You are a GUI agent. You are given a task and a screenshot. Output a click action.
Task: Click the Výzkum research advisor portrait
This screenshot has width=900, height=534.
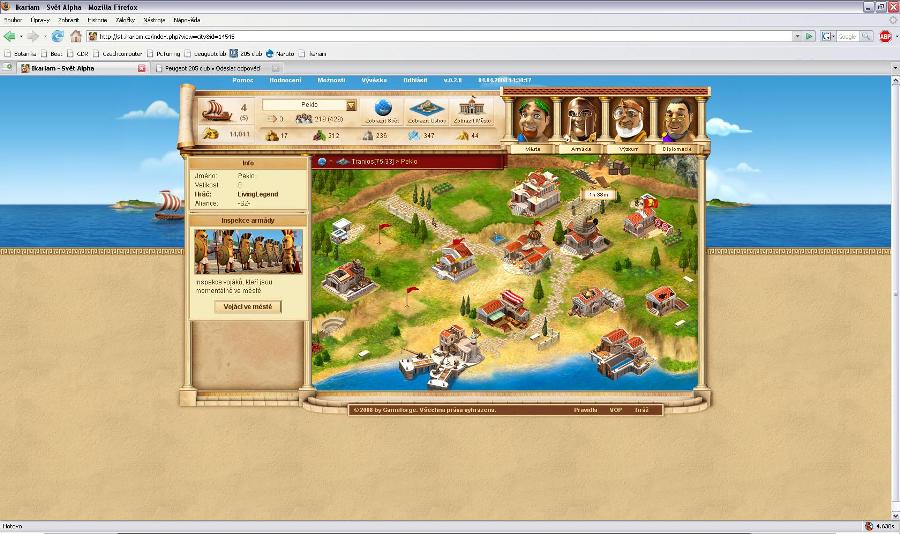[628, 122]
